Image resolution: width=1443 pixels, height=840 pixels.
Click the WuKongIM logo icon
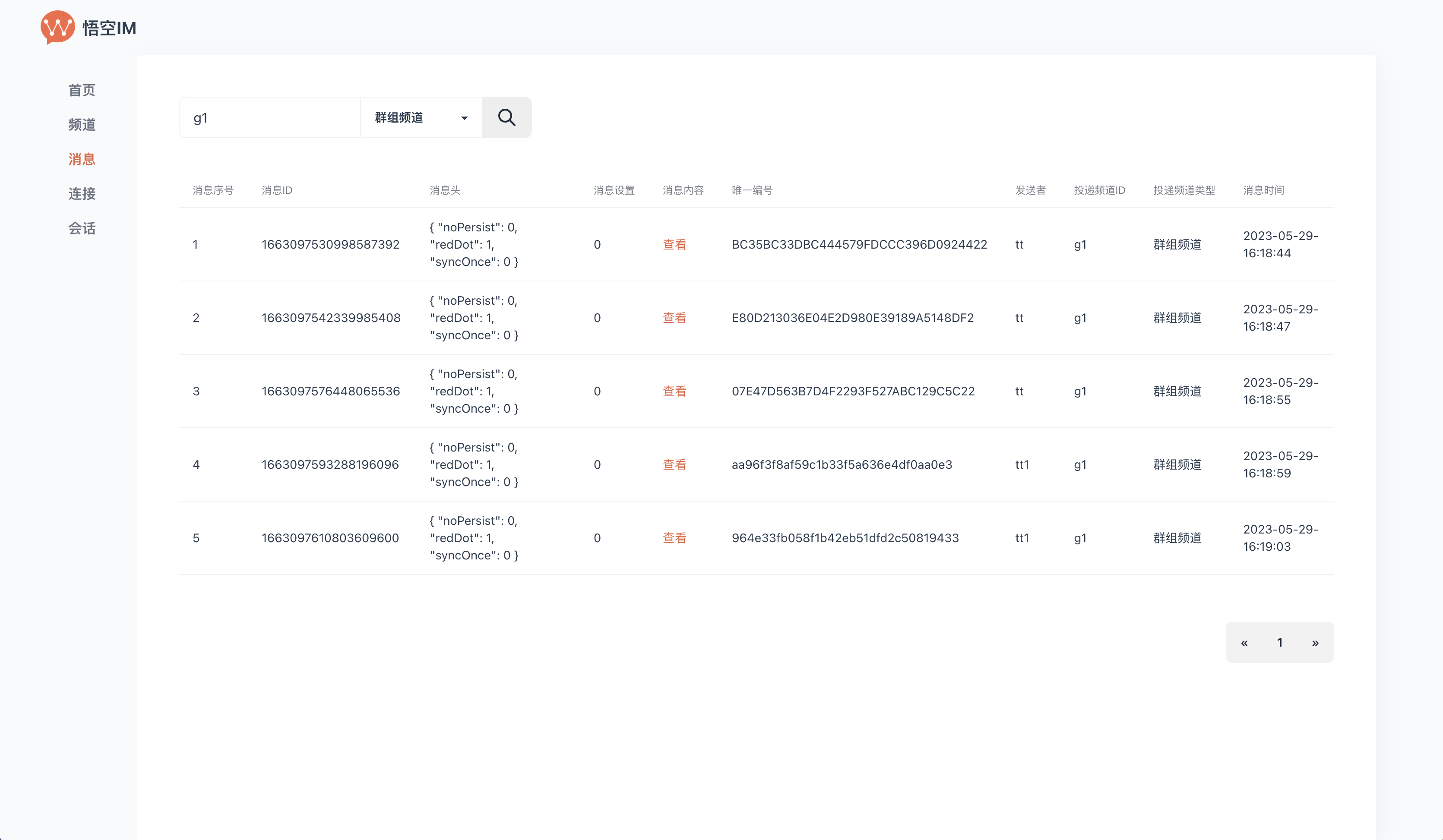click(57, 27)
